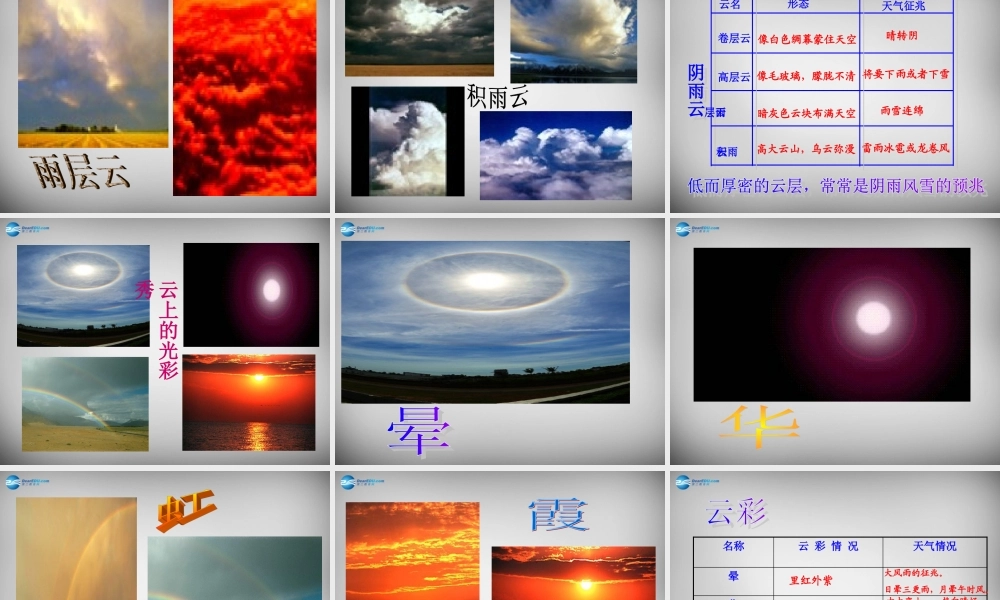Click the DearEDU logo on the 晕 slide

click(x=362, y=229)
